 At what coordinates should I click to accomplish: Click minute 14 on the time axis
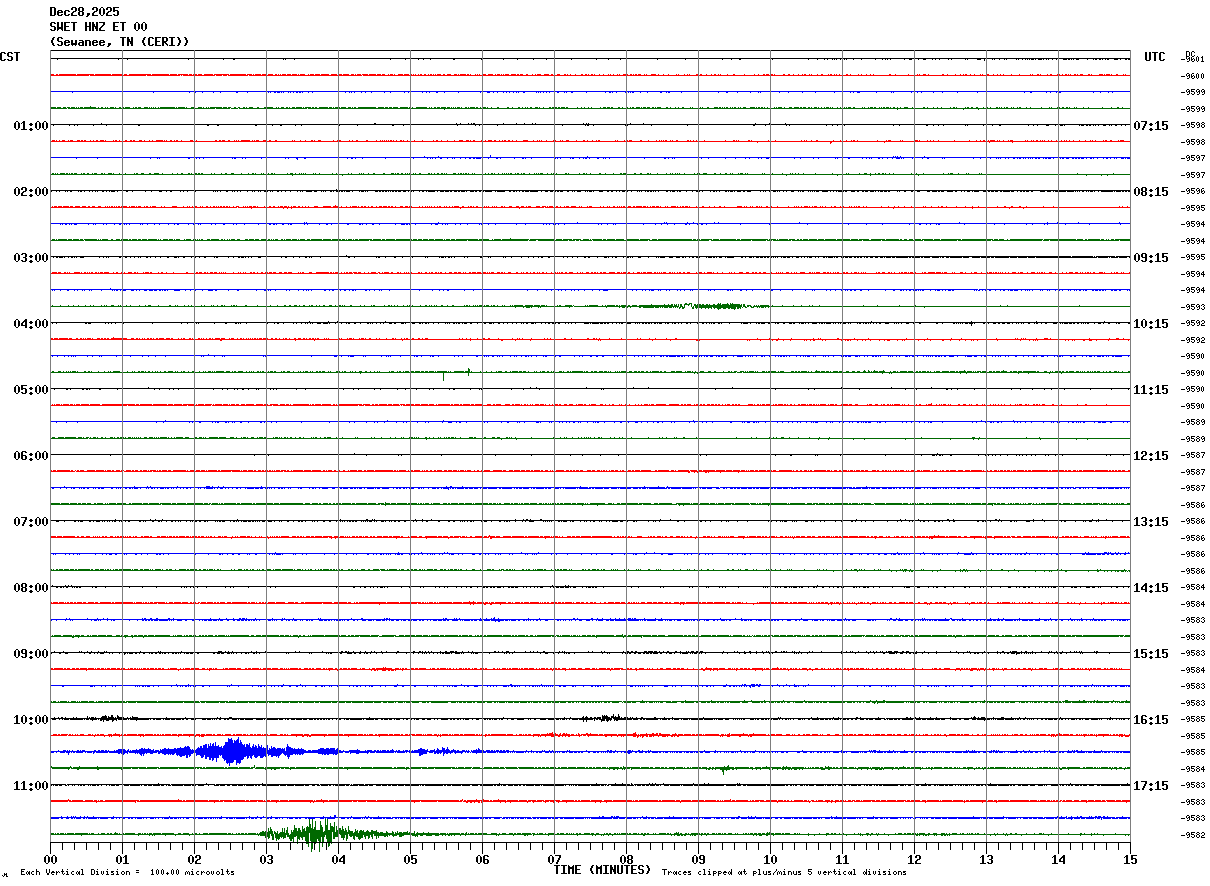tap(1058, 859)
